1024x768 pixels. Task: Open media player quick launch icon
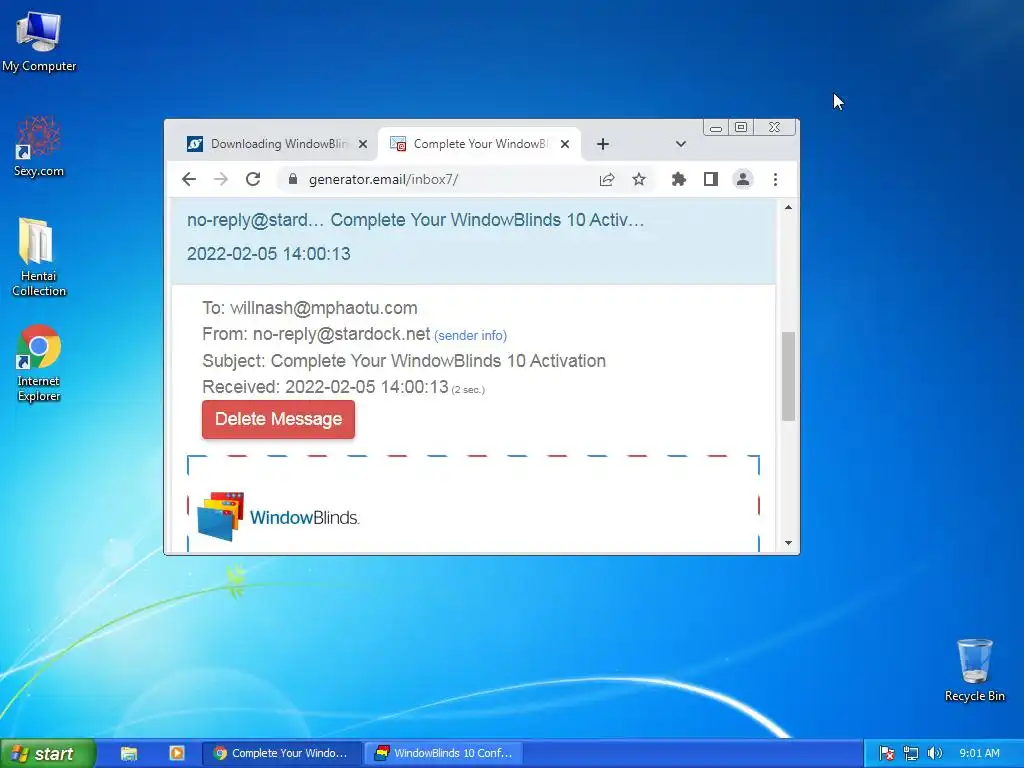click(176, 754)
